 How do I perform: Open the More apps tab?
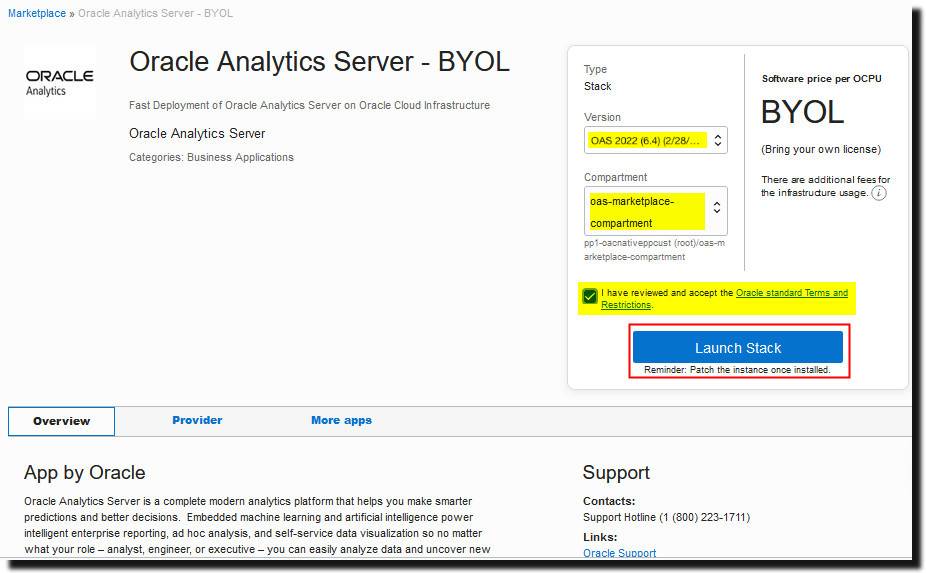[341, 421]
